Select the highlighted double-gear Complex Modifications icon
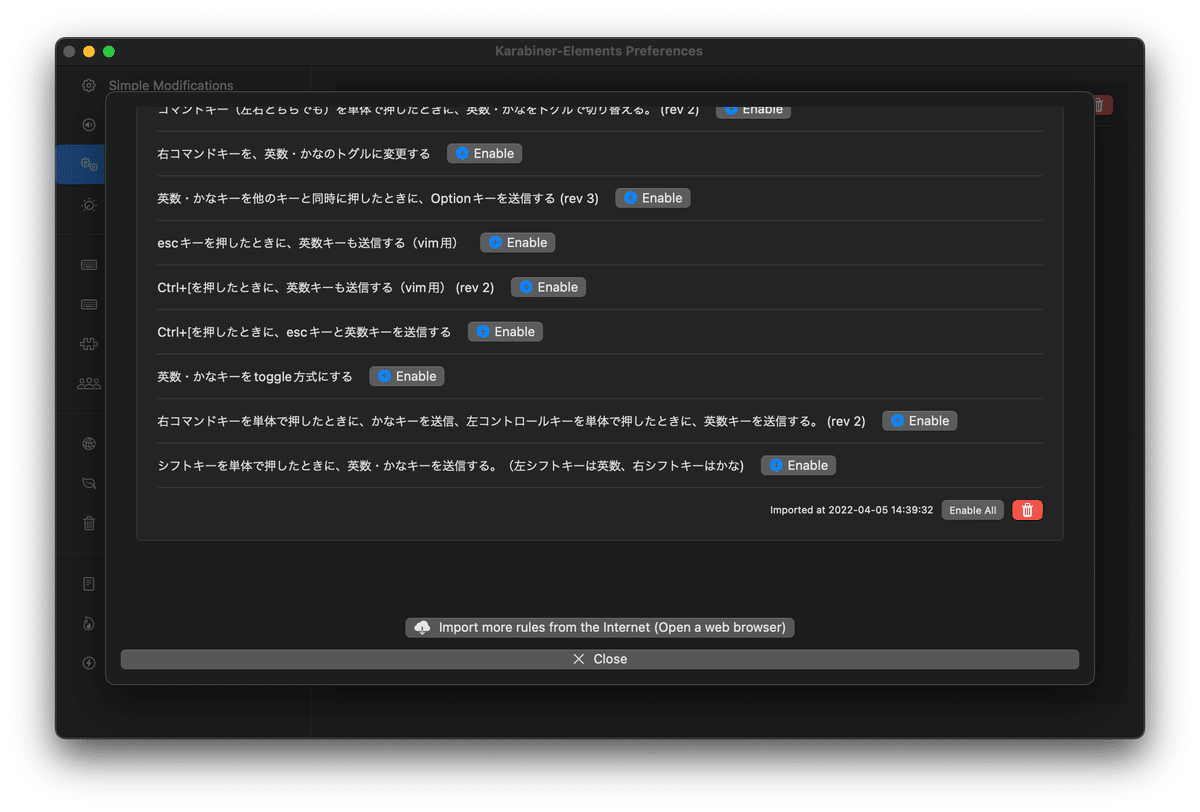This screenshot has width=1200, height=812. point(89,164)
